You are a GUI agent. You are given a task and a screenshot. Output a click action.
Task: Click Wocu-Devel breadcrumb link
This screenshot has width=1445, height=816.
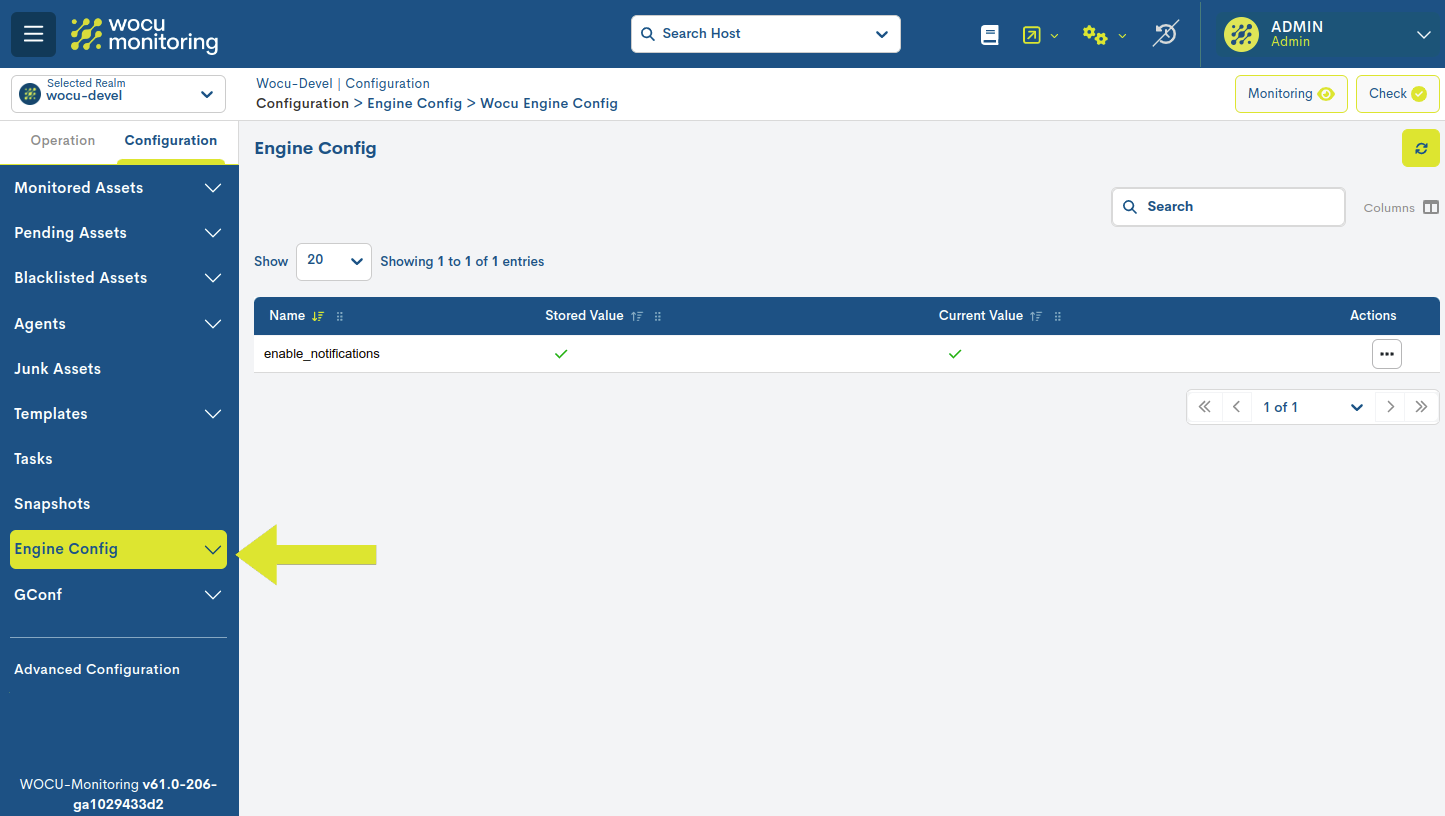click(x=294, y=84)
